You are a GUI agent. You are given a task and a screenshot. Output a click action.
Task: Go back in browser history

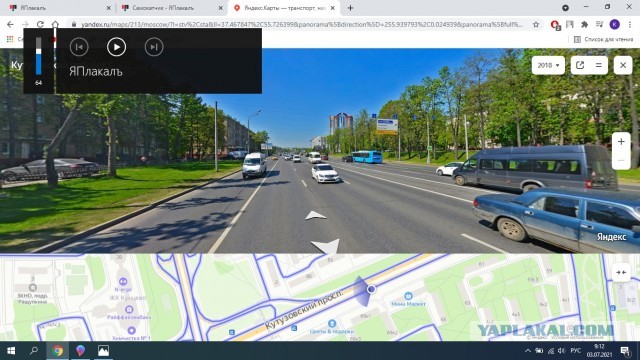coord(10,24)
